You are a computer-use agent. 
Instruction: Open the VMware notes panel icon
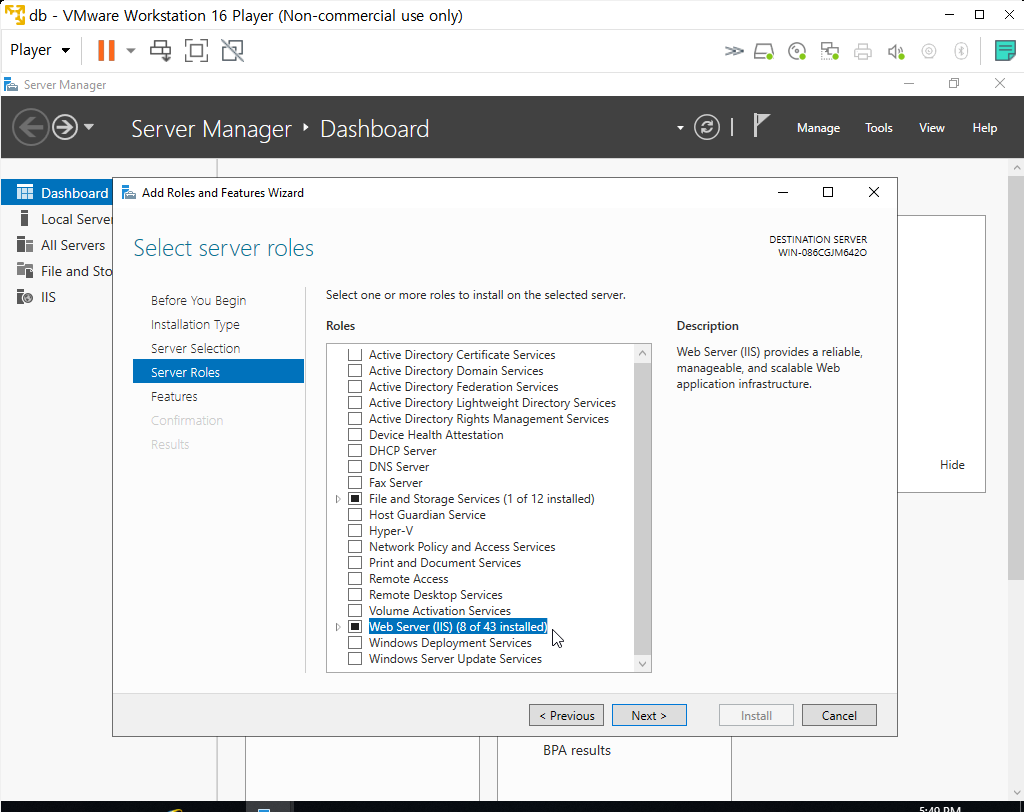tap(1005, 50)
